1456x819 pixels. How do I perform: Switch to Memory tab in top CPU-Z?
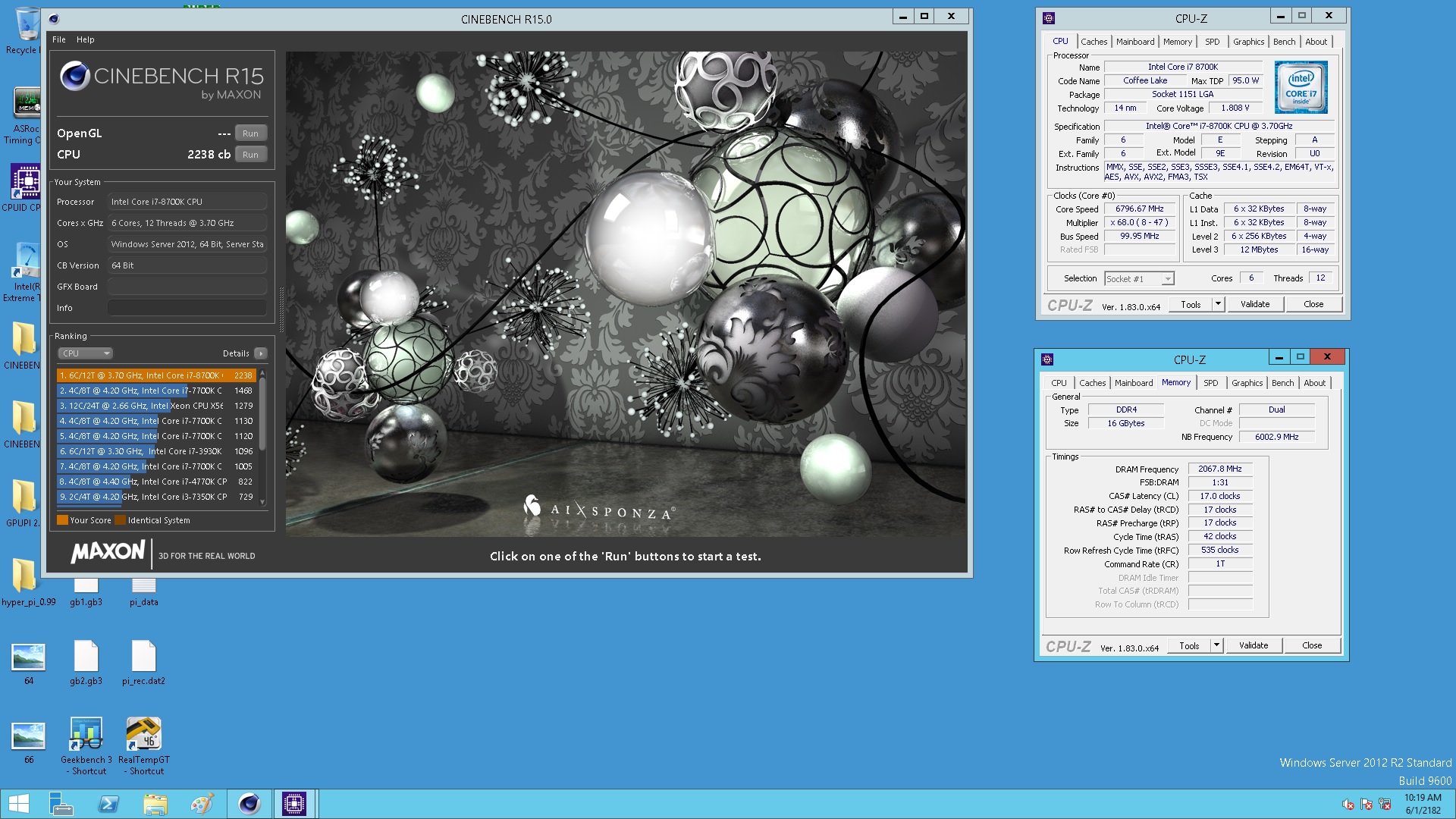1178,42
